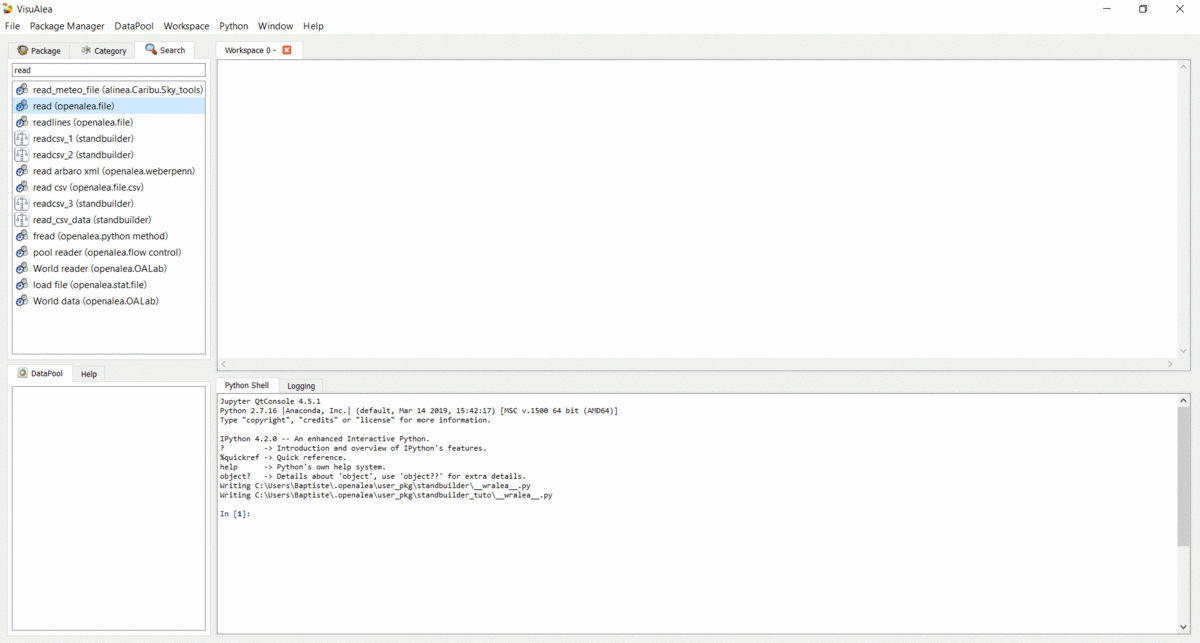Click the readcsv_3 composite node icon

21,203
